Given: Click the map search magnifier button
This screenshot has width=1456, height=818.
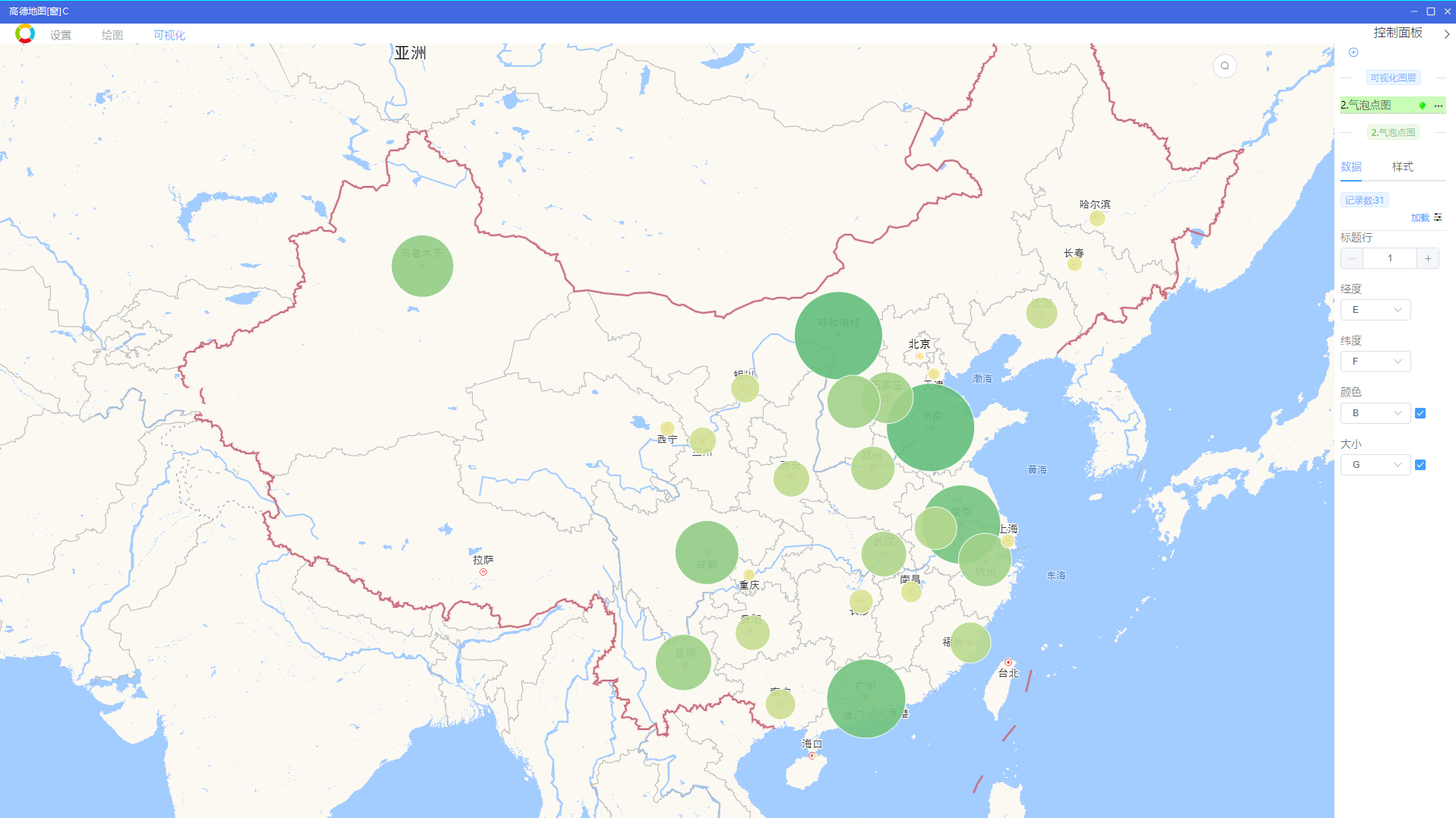Looking at the screenshot, I should (x=1225, y=66).
